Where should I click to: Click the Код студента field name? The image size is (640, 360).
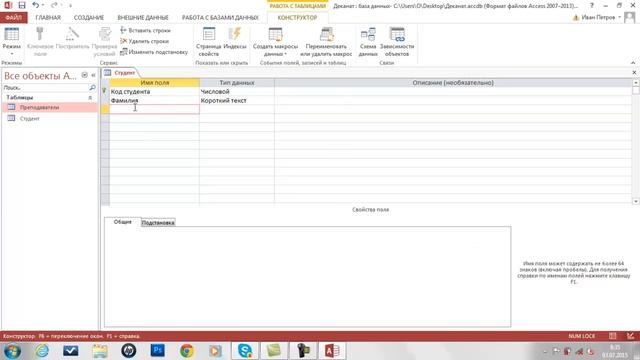coord(154,91)
